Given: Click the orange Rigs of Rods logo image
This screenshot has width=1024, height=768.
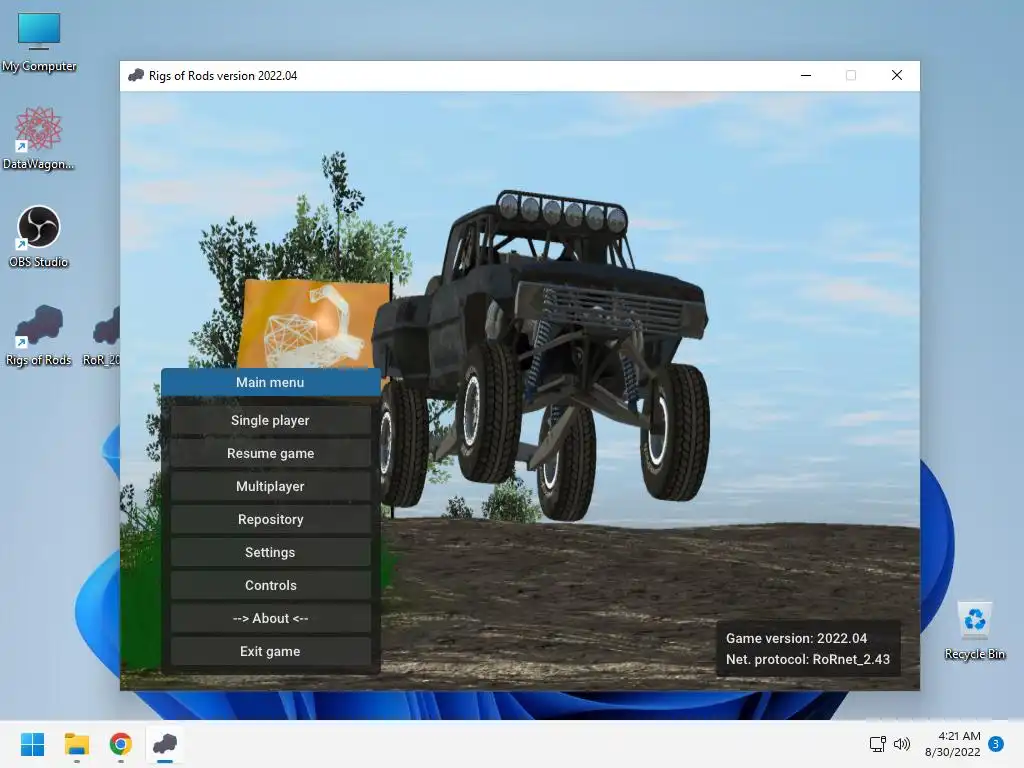Looking at the screenshot, I should [x=312, y=324].
